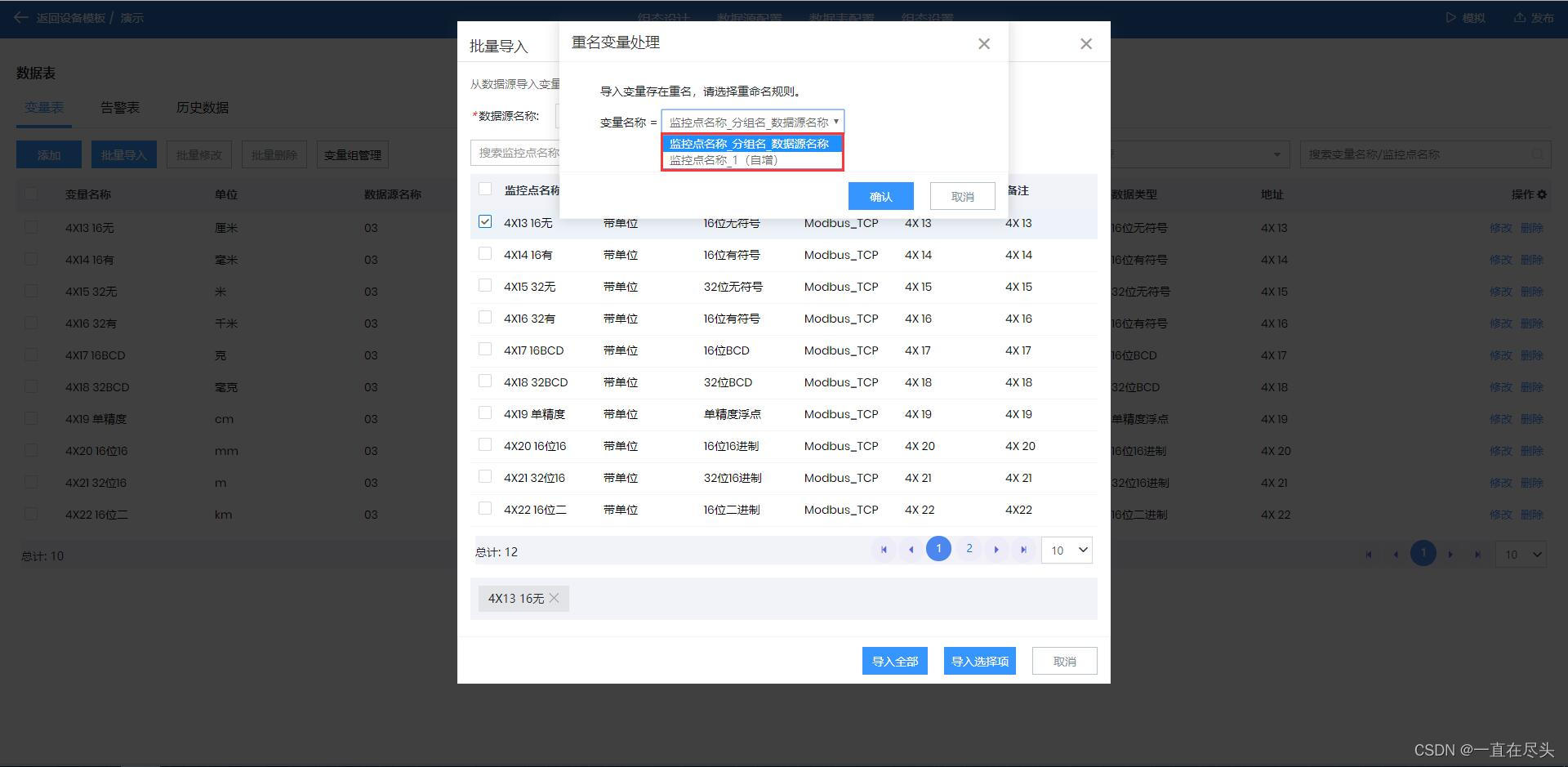Go to last page in import dialog
1568x767 pixels.
click(1023, 550)
